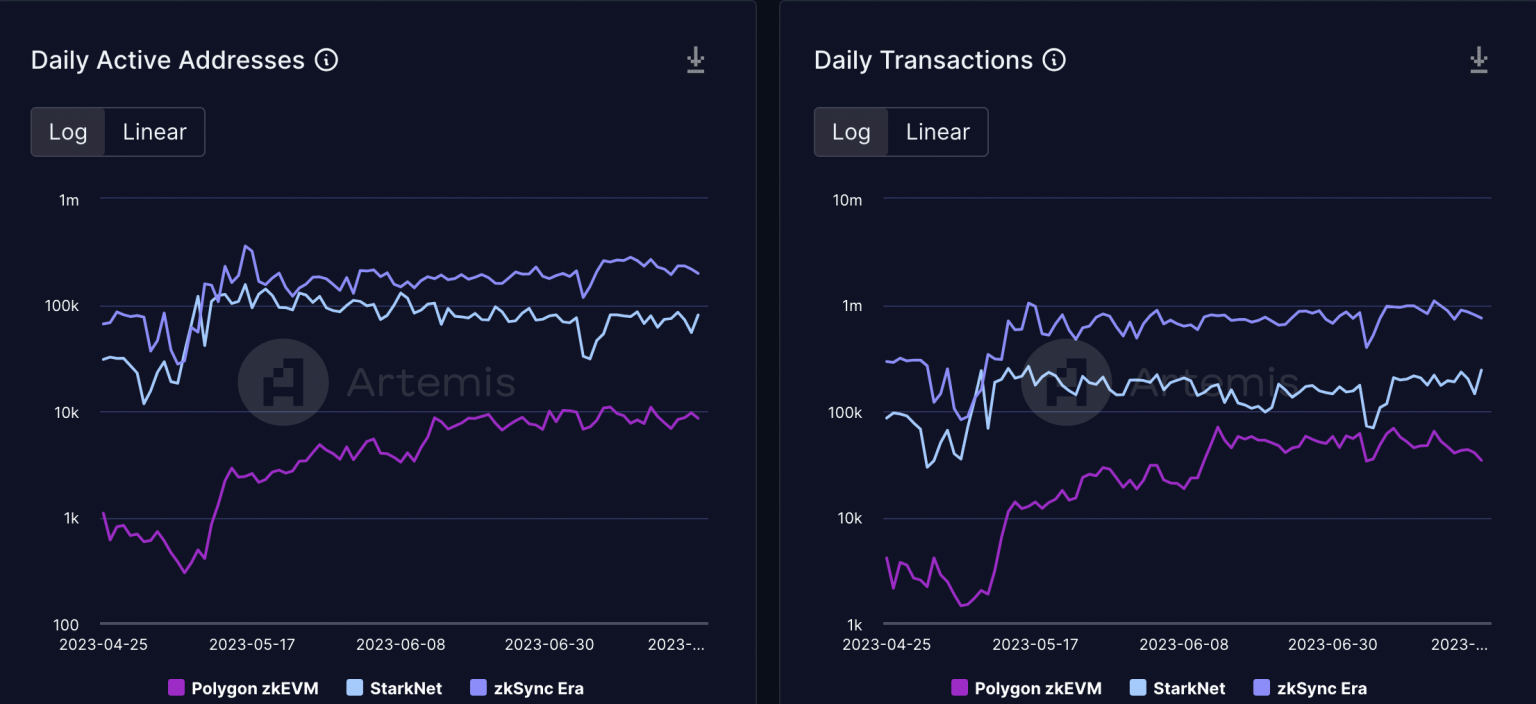
Task: Click Artemis watermark logo in Transactions chart
Action: [1066, 382]
